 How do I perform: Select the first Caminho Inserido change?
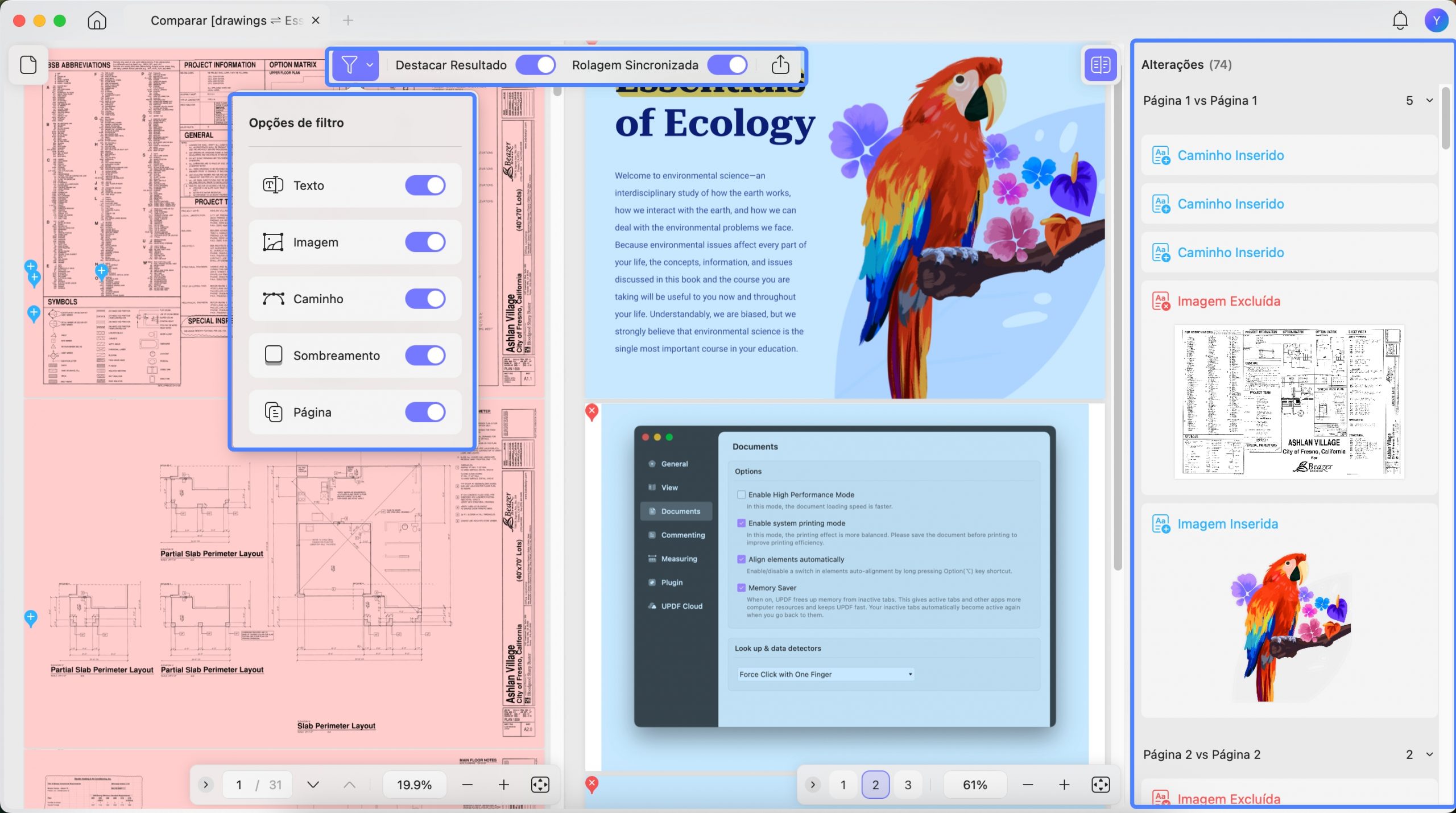coord(1289,155)
